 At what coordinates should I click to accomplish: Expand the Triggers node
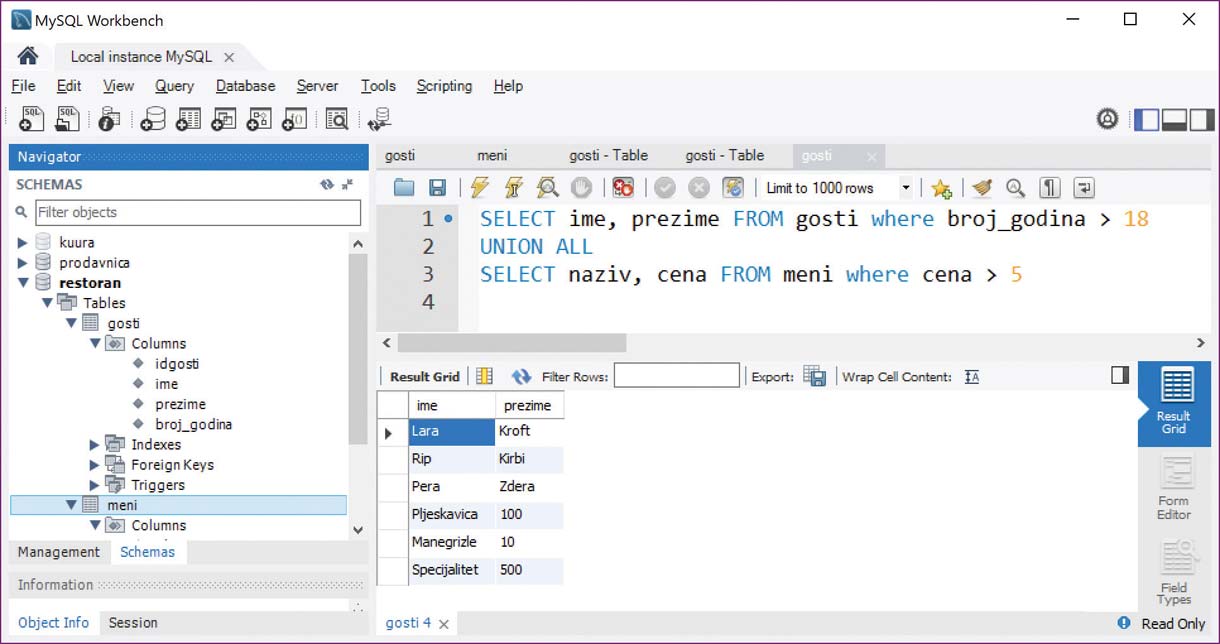[x=95, y=485]
